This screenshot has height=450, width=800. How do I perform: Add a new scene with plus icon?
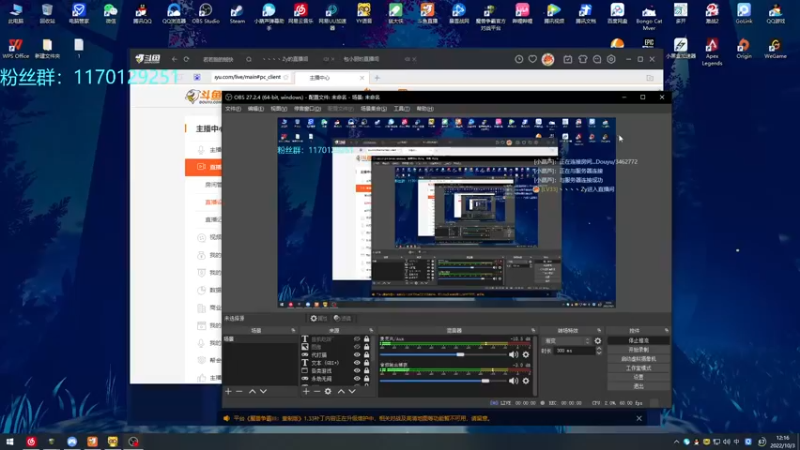pyautogui.click(x=228, y=391)
